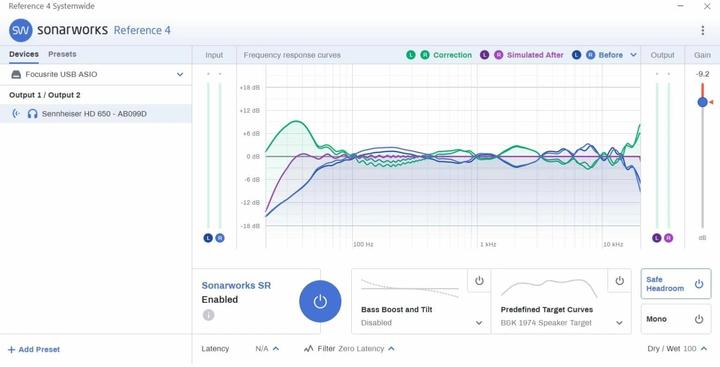Open the Bass Boost and Tilt dropdown

[479, 323]
